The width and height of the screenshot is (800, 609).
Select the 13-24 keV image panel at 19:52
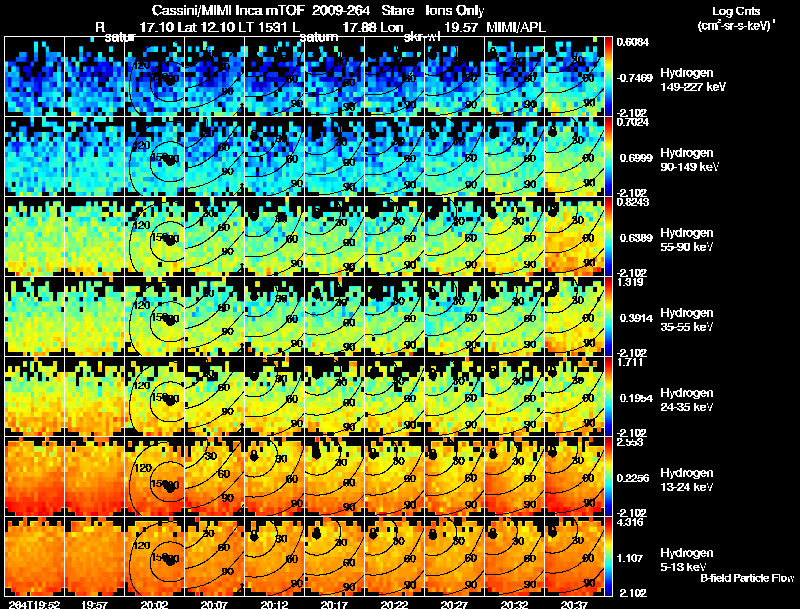(34, 477)
